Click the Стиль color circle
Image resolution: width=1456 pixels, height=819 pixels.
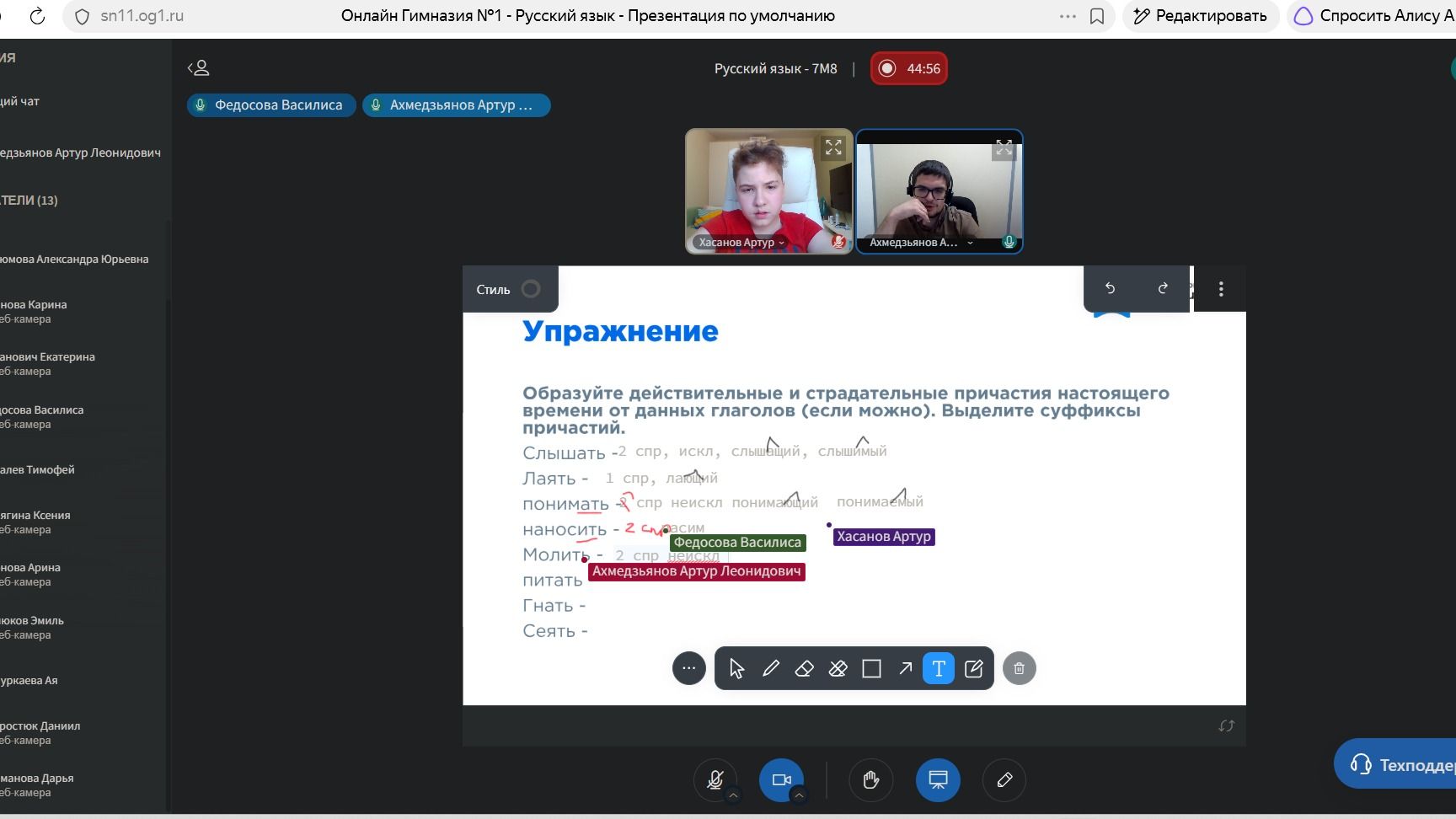tap(531, 289)
